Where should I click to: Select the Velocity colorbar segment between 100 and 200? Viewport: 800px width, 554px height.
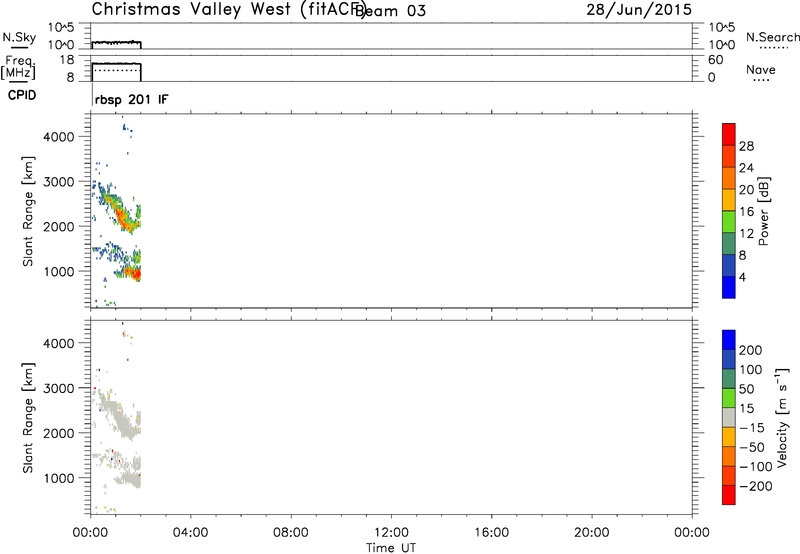(729, 360)
